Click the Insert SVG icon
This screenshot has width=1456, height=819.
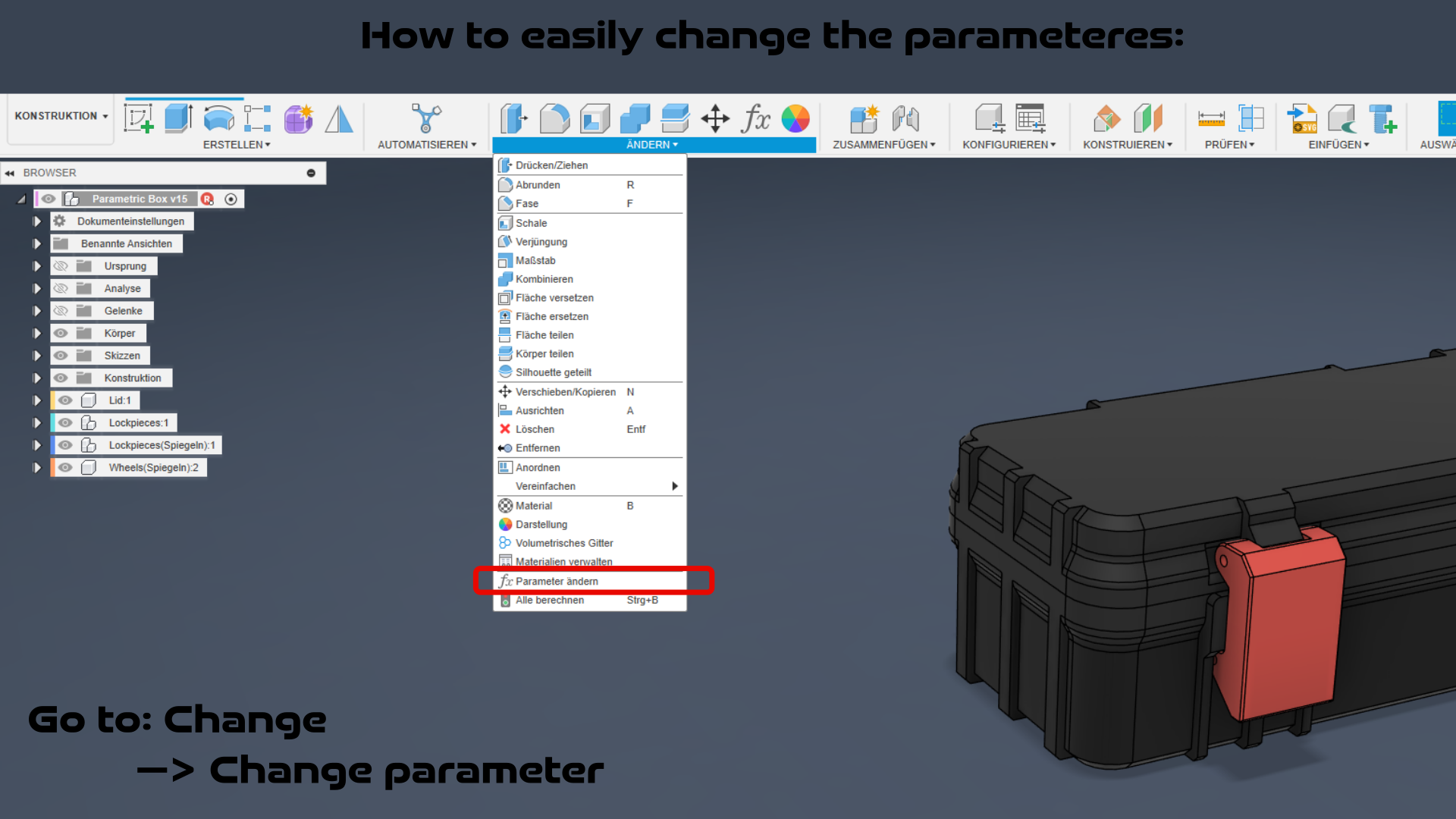coord(1302,119)
